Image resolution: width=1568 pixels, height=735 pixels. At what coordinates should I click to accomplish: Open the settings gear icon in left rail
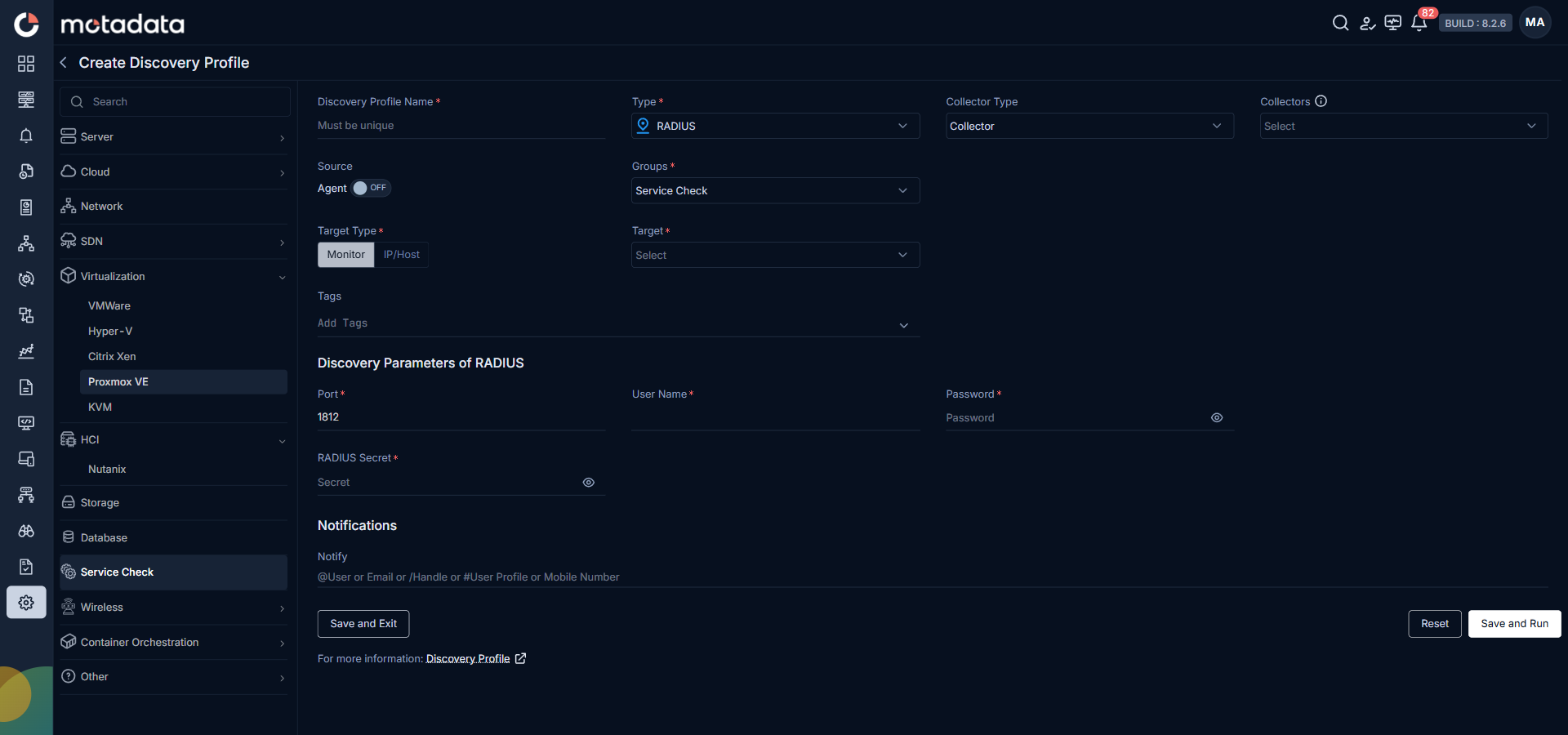tap(26, 603)
